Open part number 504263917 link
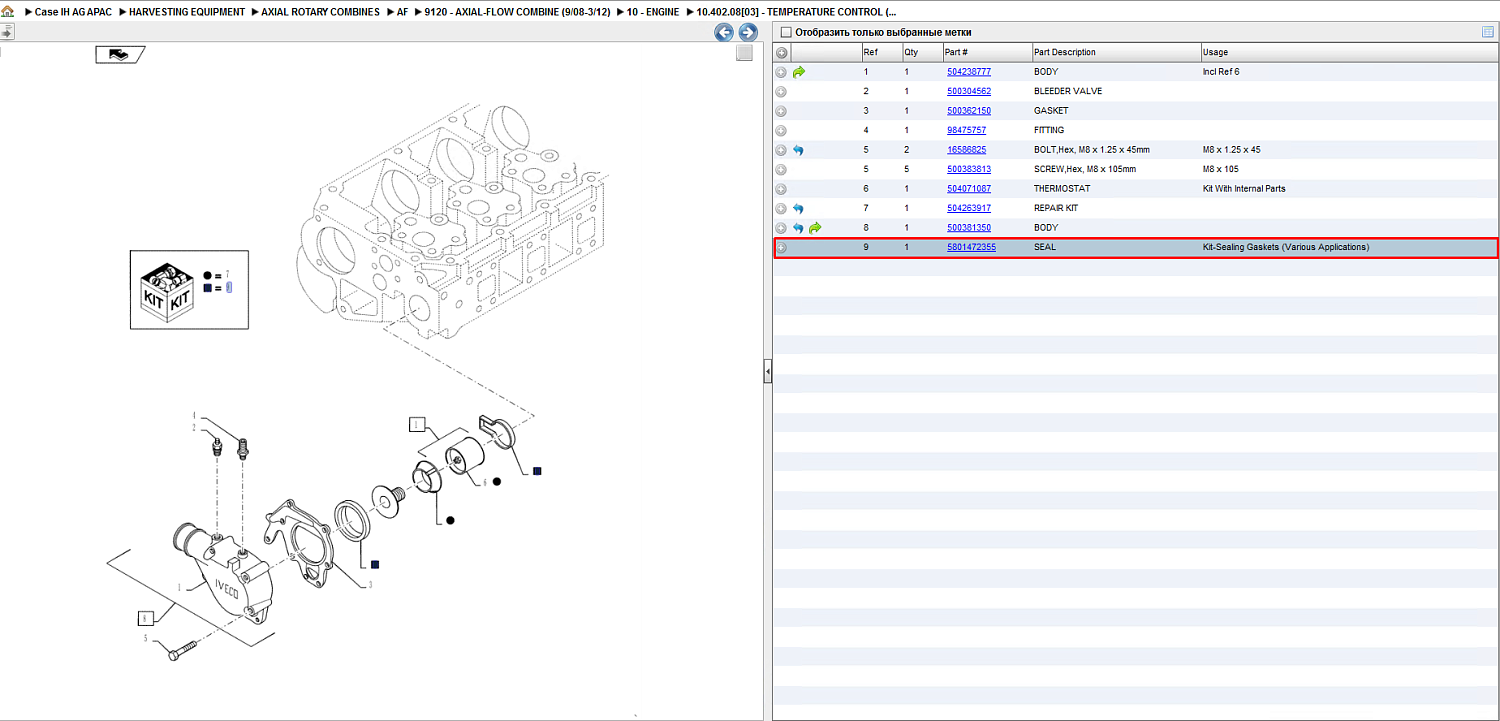 [x=969, y=208]
